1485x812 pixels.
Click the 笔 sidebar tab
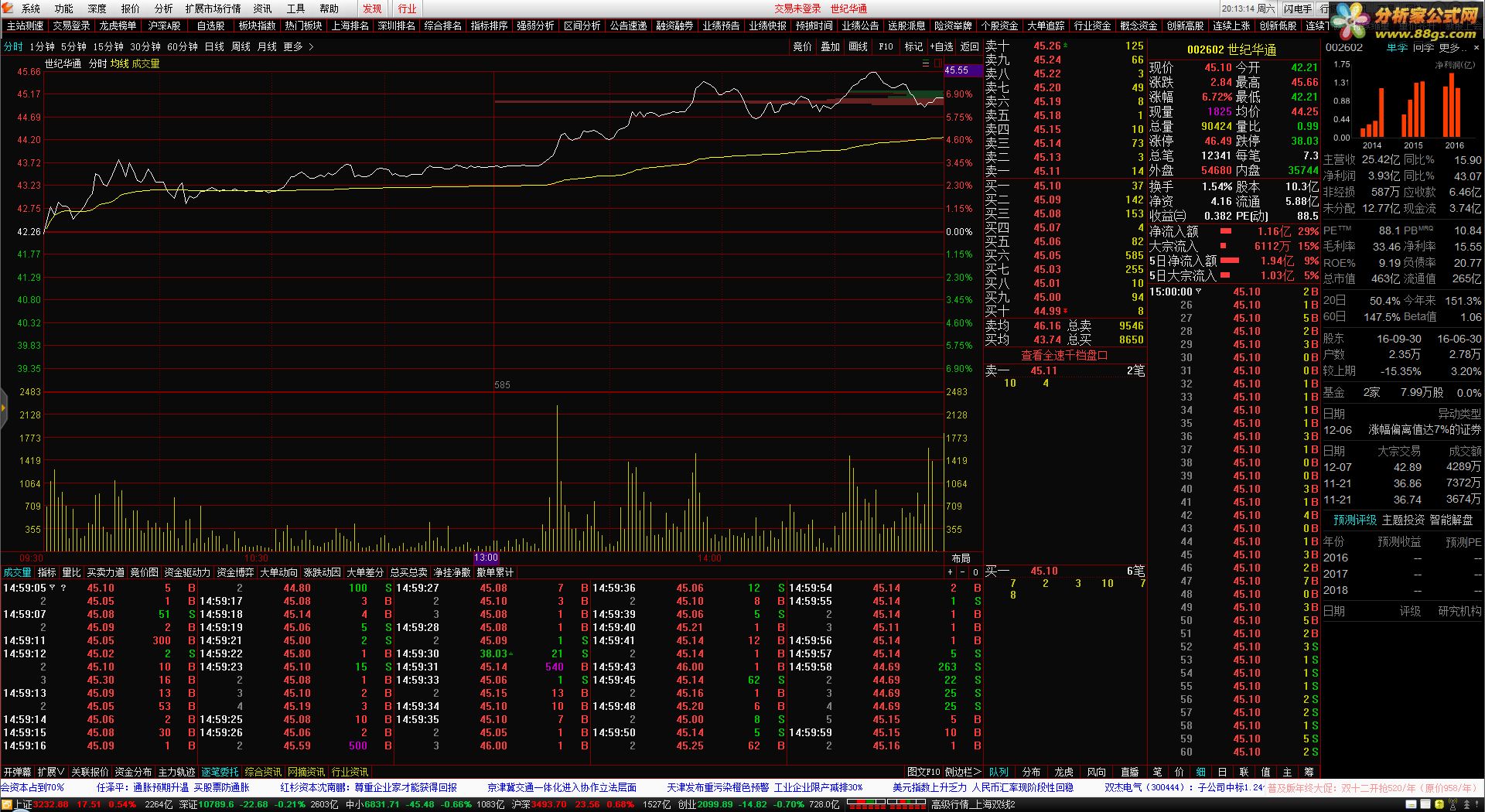tap(1157, 772)
